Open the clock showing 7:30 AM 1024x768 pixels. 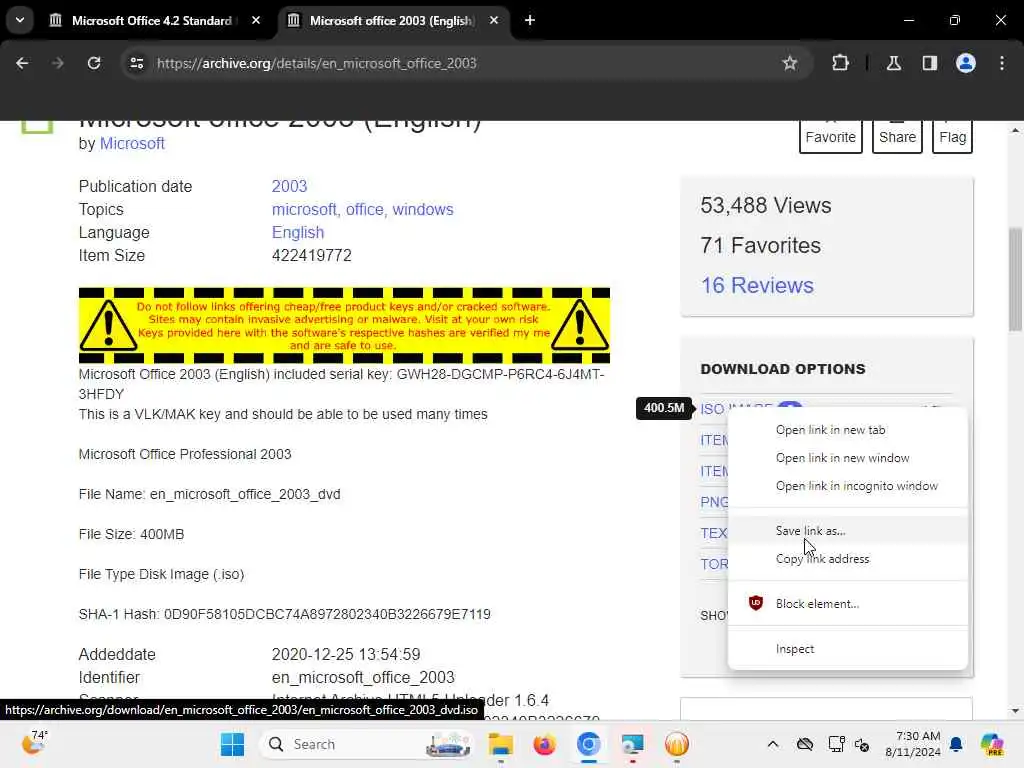point(912,744)
